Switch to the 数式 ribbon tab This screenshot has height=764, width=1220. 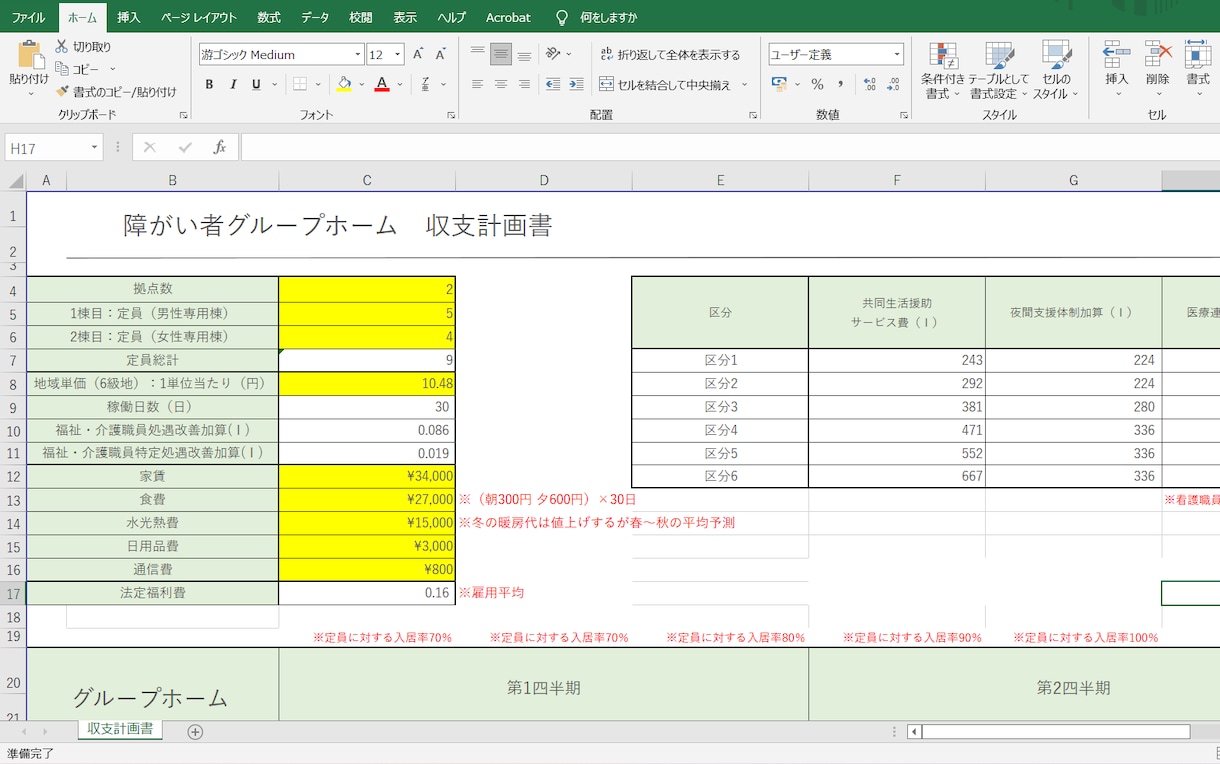tap(268, 17)
